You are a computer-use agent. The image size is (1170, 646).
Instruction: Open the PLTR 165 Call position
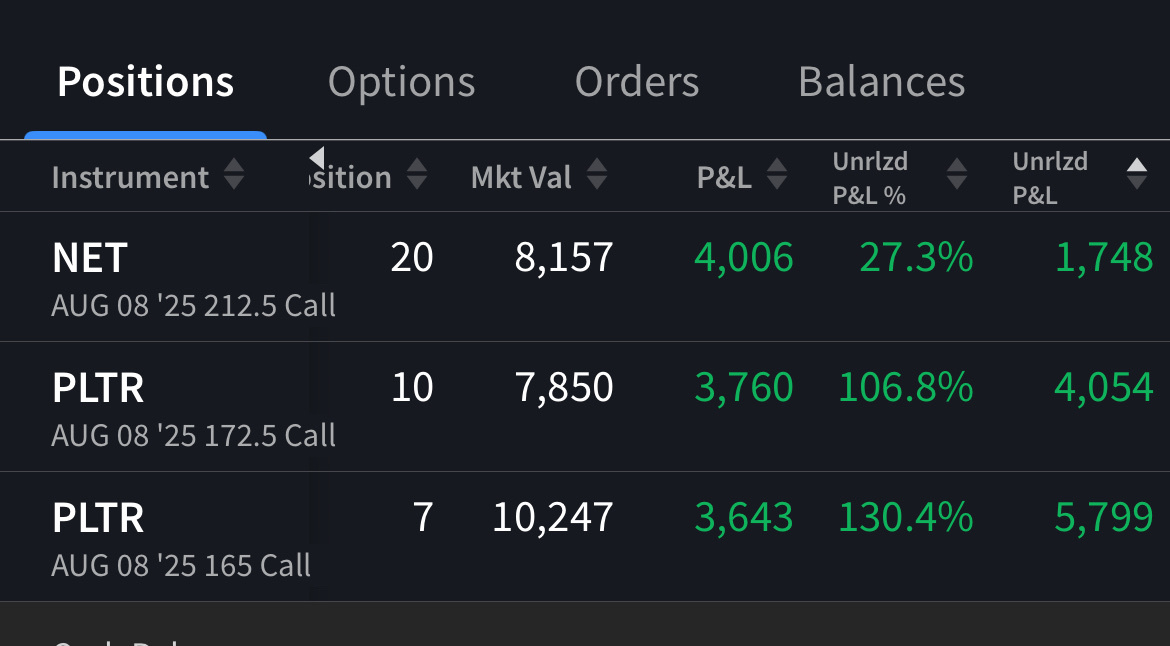coord(181,536)
